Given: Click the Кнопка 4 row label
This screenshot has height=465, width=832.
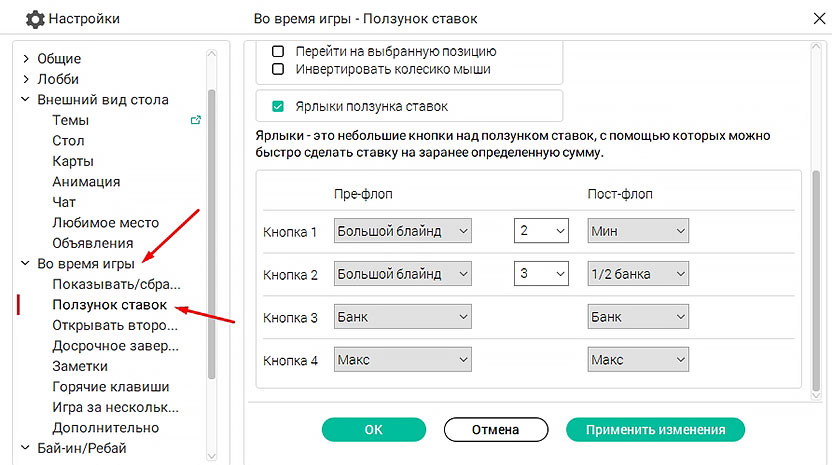Looking at the screenshot, I should click(x=290, y=361).
